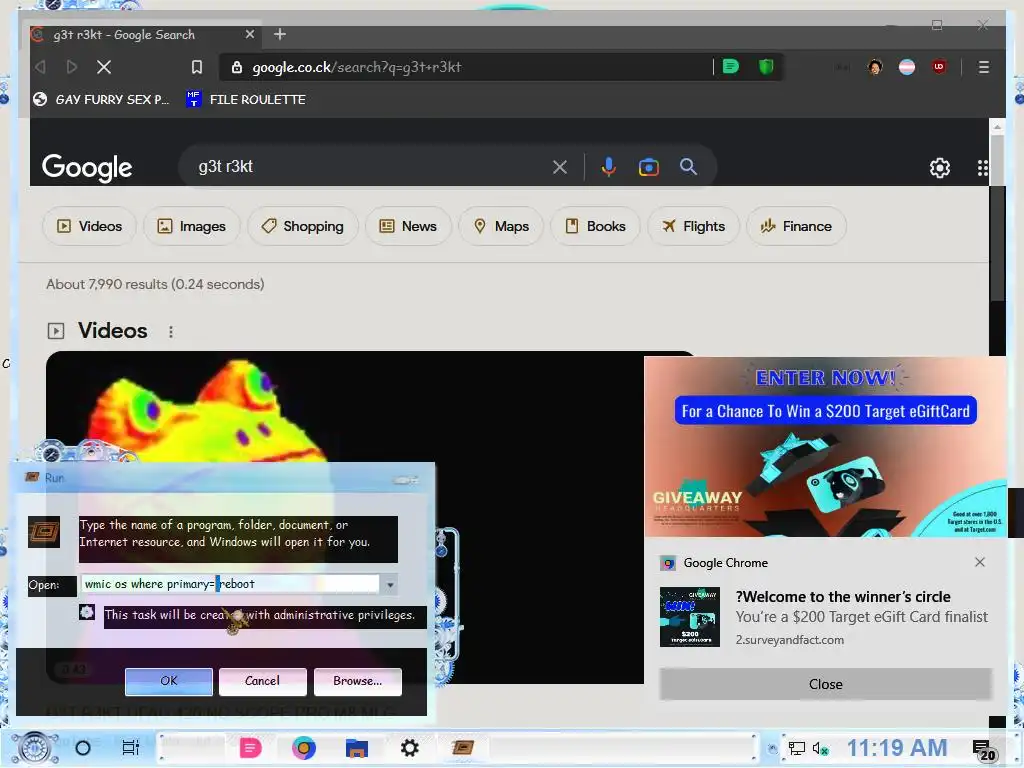Open the Videos section three-dot menu
Viewport: 1024px width, 768px height.
(x=171, y=332)
